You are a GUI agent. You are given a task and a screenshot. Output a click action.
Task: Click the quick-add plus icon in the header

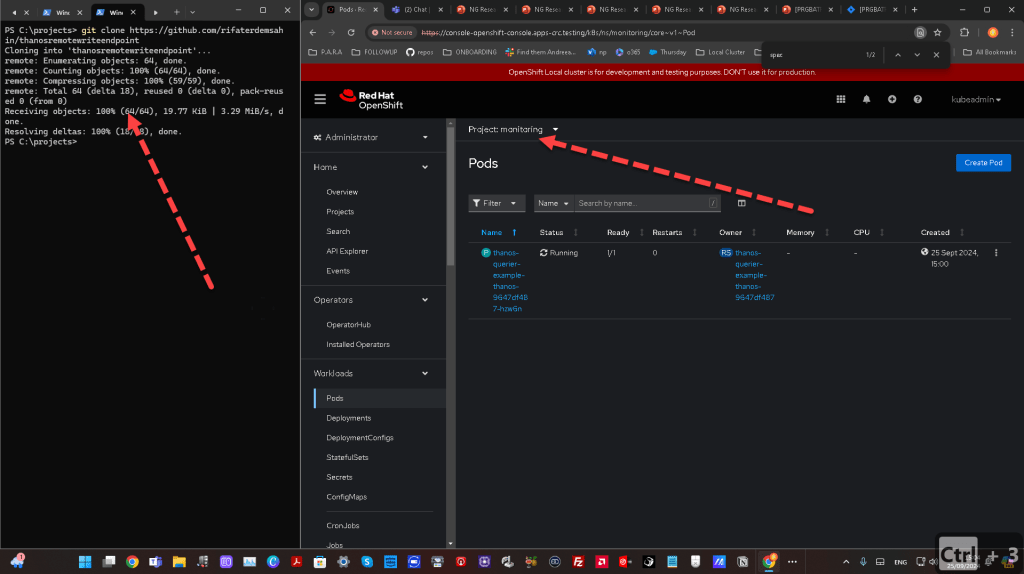tap(891, 99)
